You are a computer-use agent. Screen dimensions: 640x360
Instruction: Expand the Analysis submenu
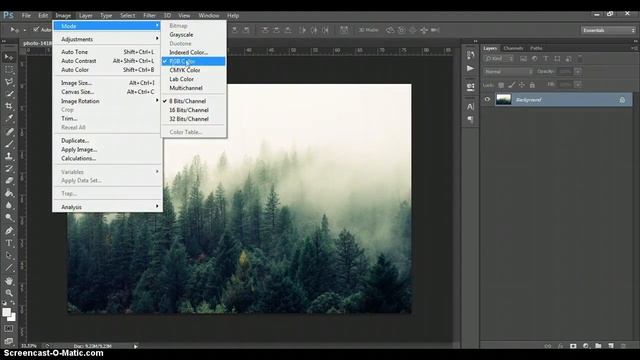click(x=107, y=207)
